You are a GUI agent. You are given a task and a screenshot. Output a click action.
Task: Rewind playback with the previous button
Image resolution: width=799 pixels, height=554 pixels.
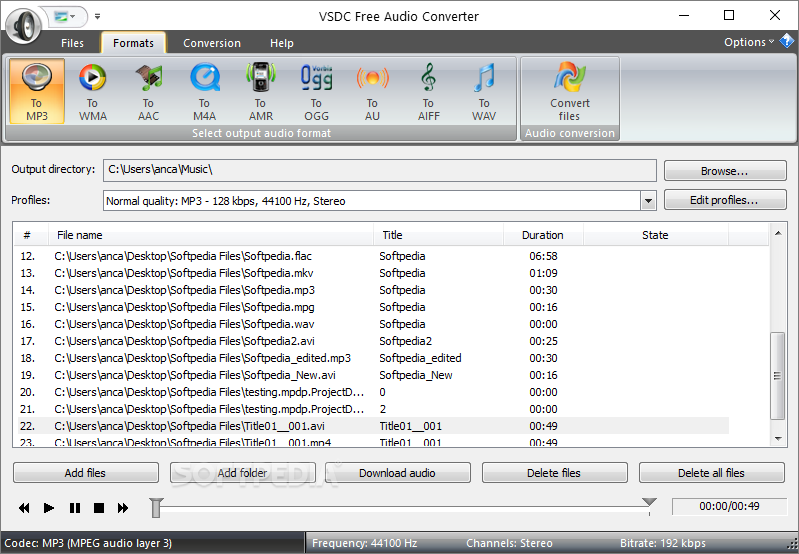(24, 508)
